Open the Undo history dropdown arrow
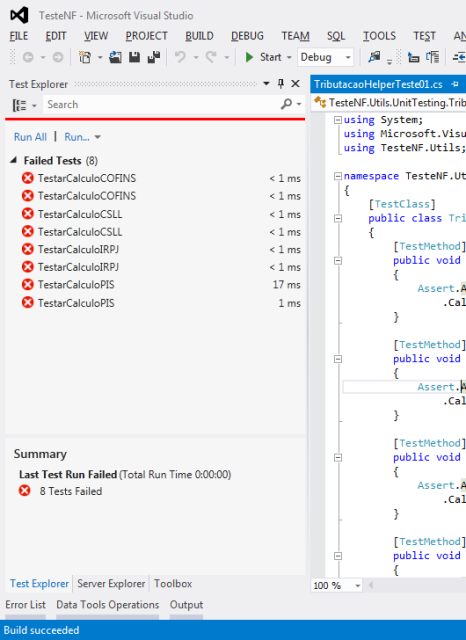The height and width of the screenshot is (640, 466). pyautogui.click(x=195, y=58)
